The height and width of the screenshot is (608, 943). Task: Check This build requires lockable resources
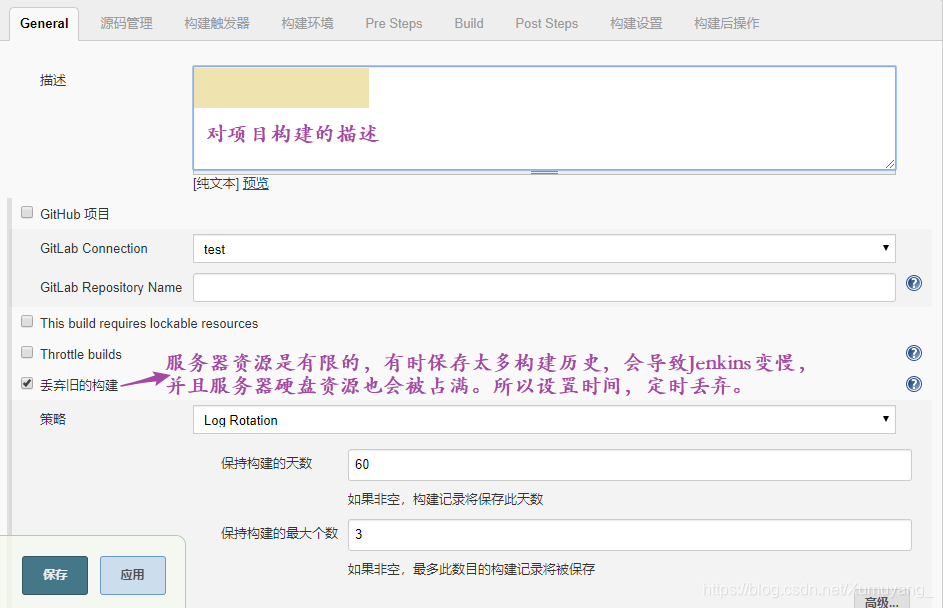tap(27, 321)
